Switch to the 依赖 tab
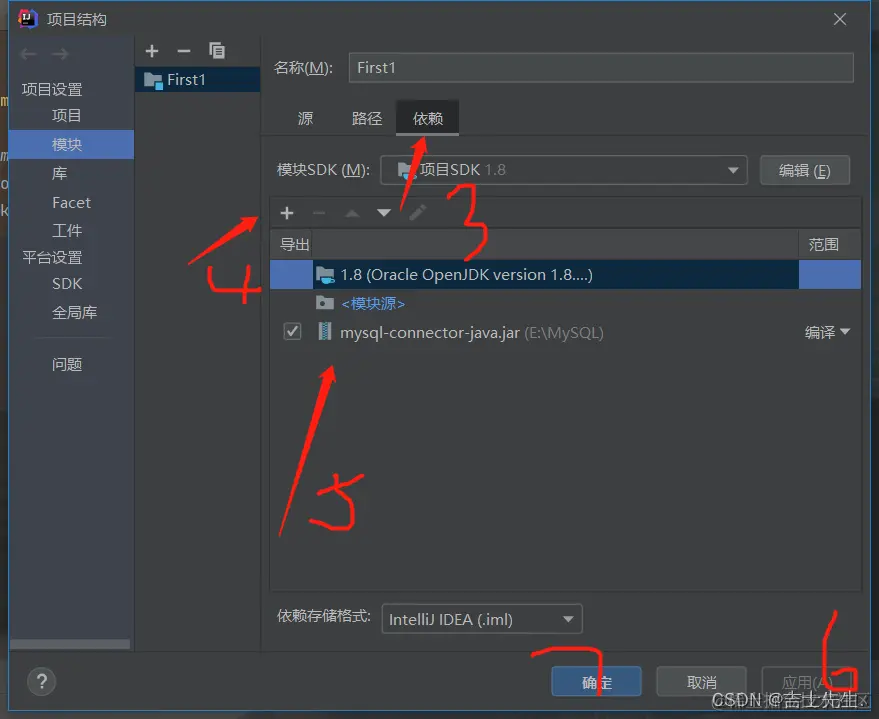Viewport: 879px width, 719px height. 428,118
